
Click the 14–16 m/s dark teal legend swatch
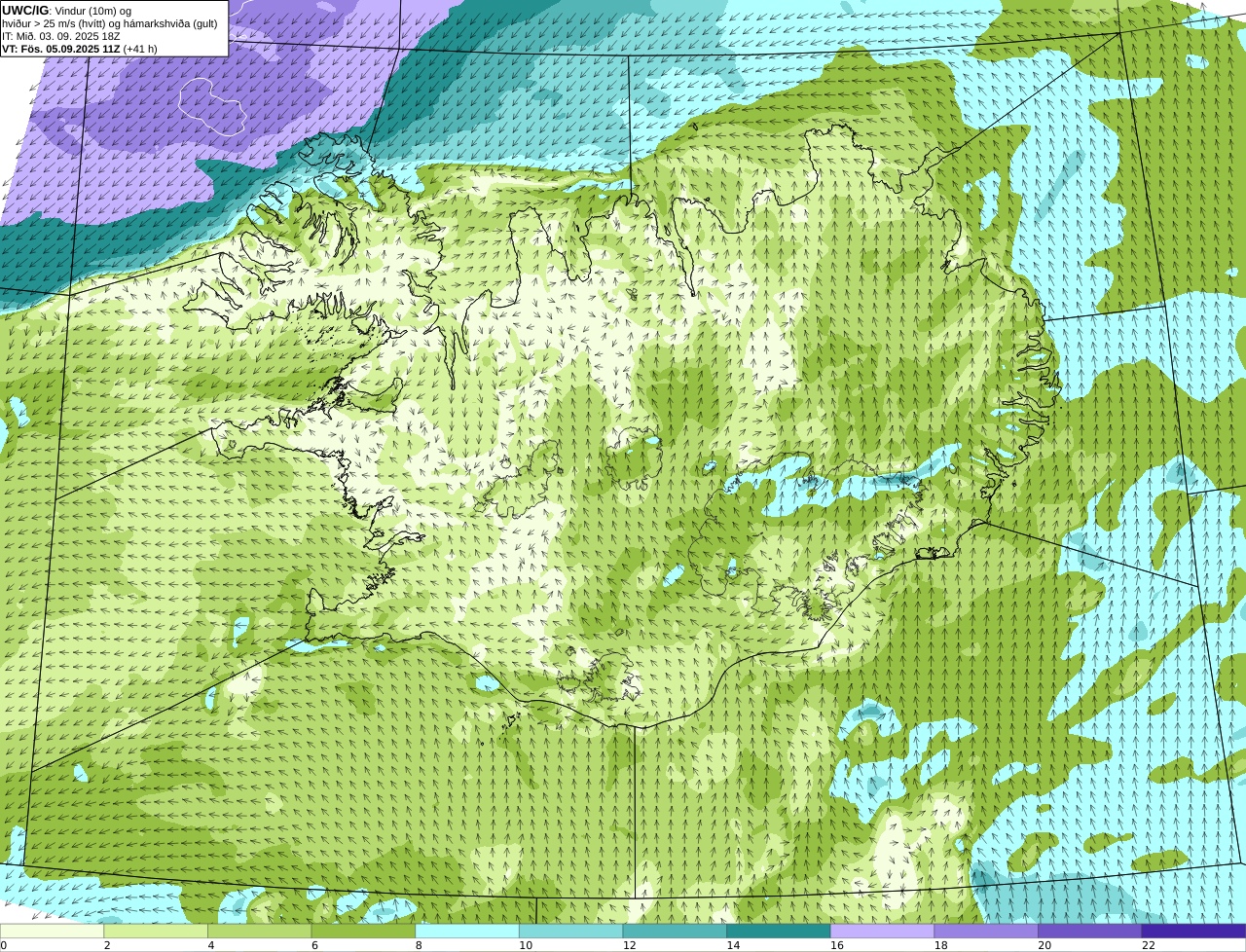click(779, 932)
